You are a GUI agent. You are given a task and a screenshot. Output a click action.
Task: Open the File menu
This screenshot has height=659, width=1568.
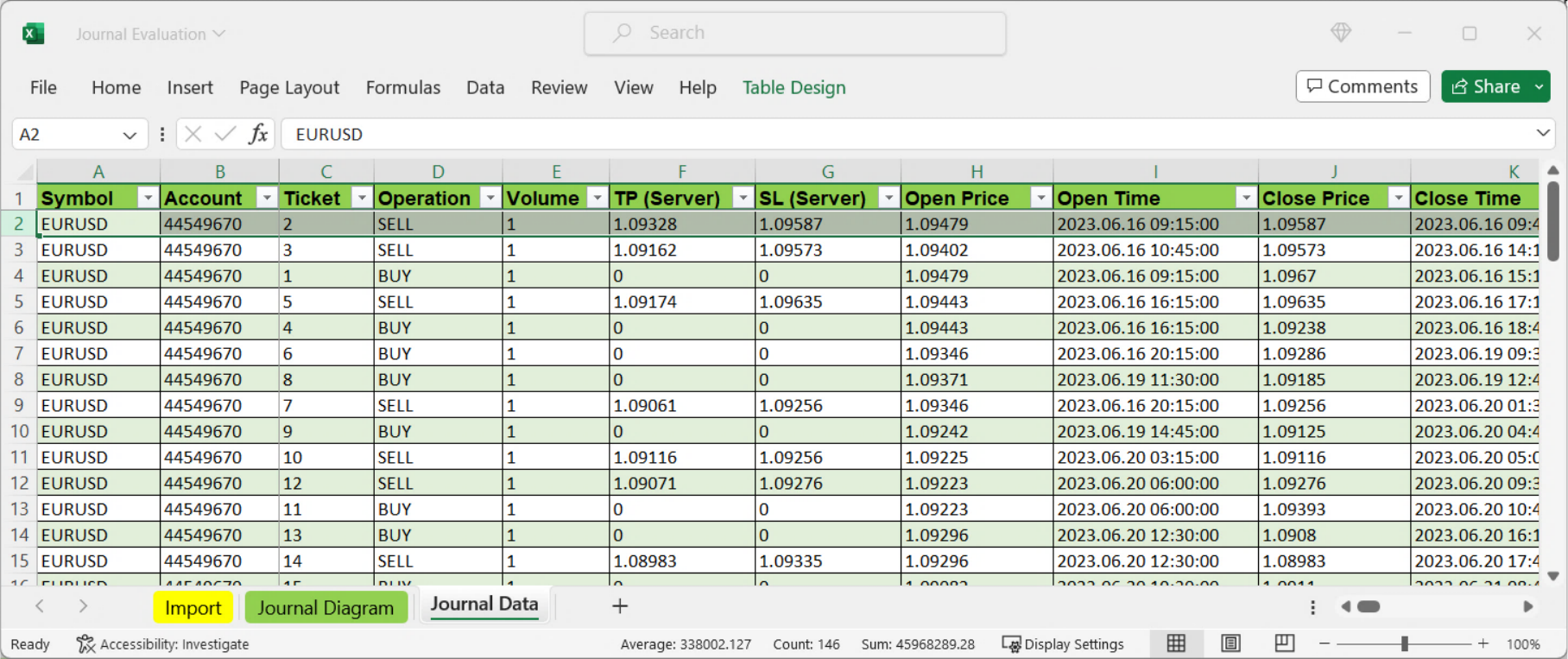[43, 87]
